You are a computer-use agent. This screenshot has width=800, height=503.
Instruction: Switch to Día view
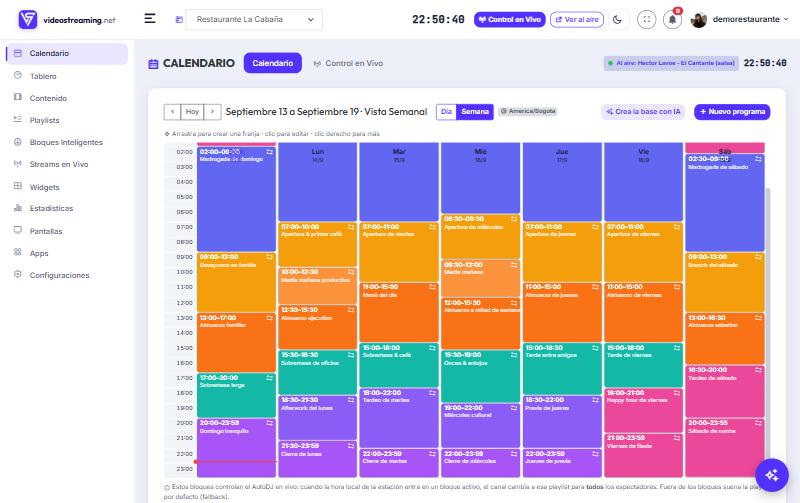[446, 112]
